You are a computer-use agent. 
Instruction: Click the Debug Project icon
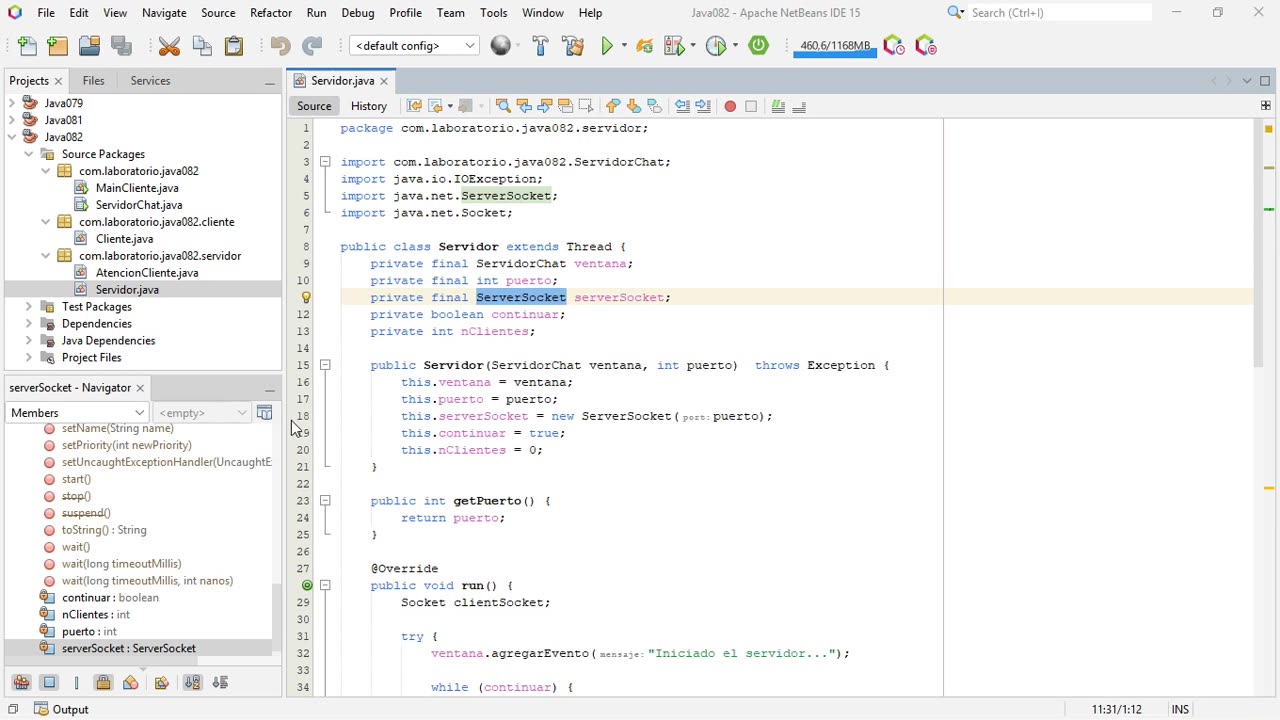(674, 46)
